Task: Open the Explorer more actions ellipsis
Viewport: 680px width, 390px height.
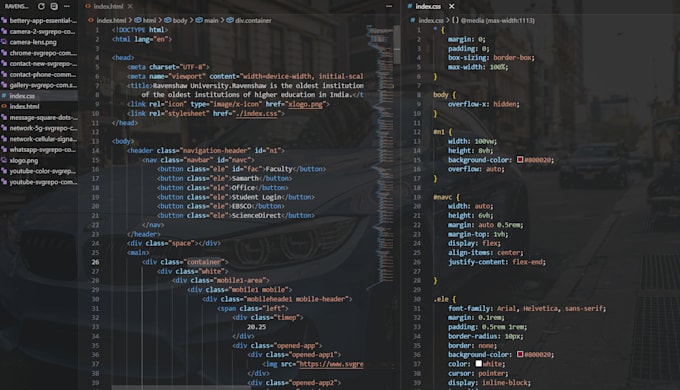Action: 66,6
